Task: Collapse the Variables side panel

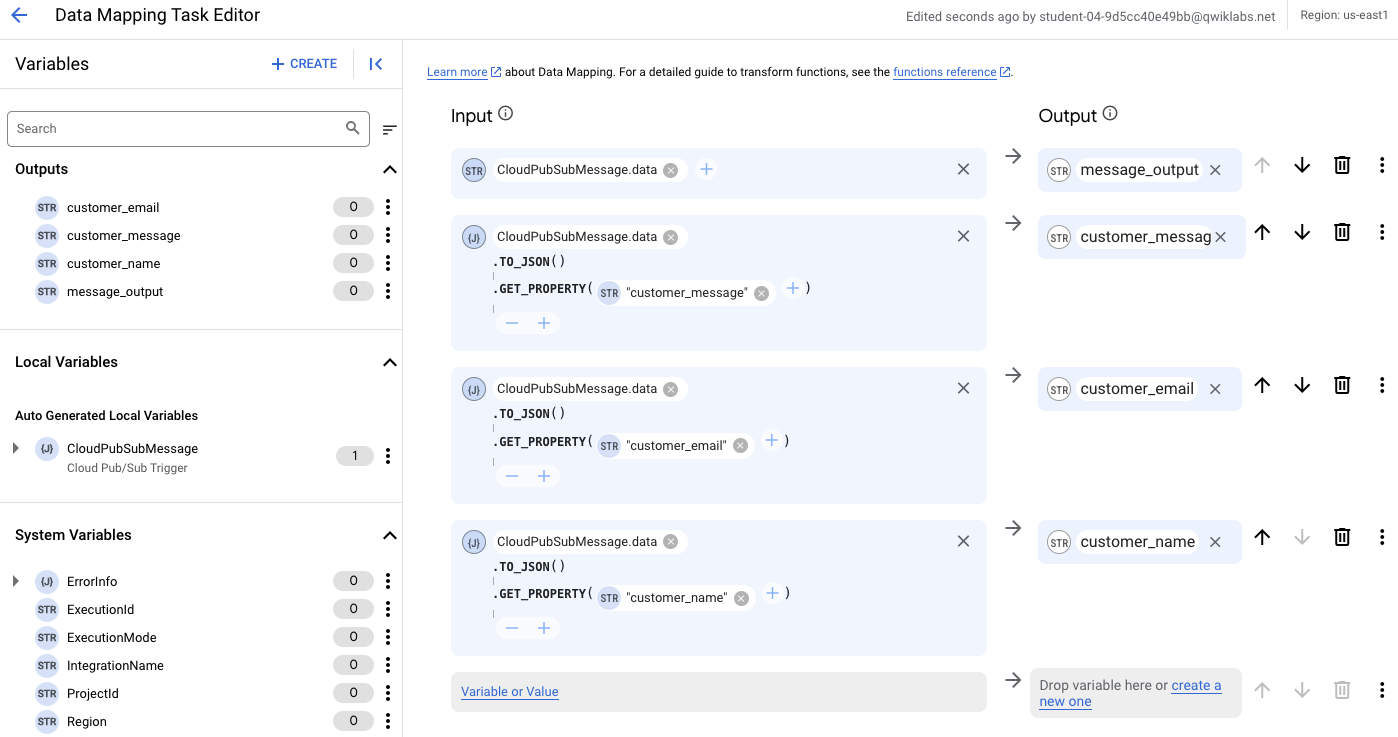Action: 376,64
